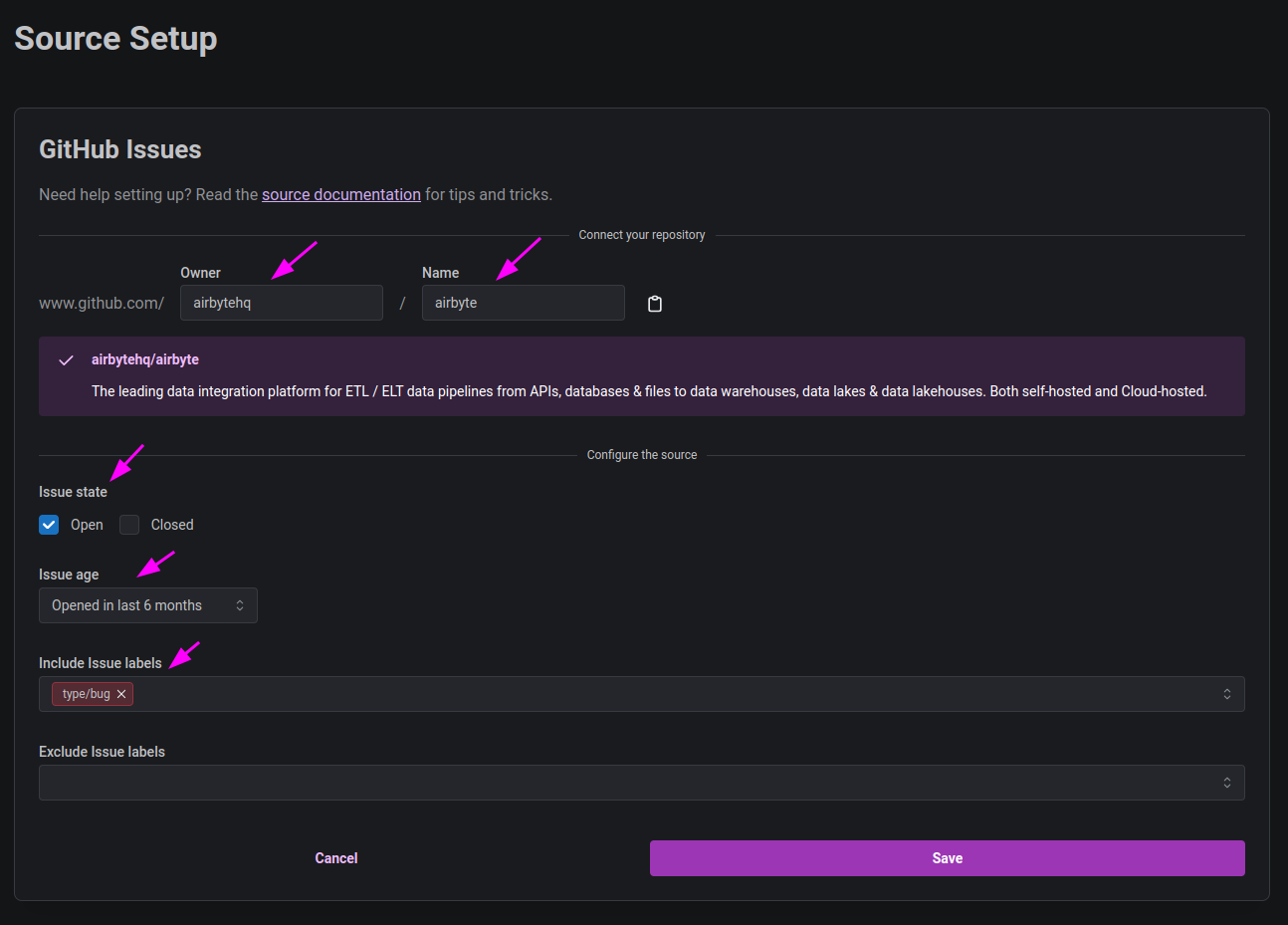Focus the Owner input field

pos(282,303)
